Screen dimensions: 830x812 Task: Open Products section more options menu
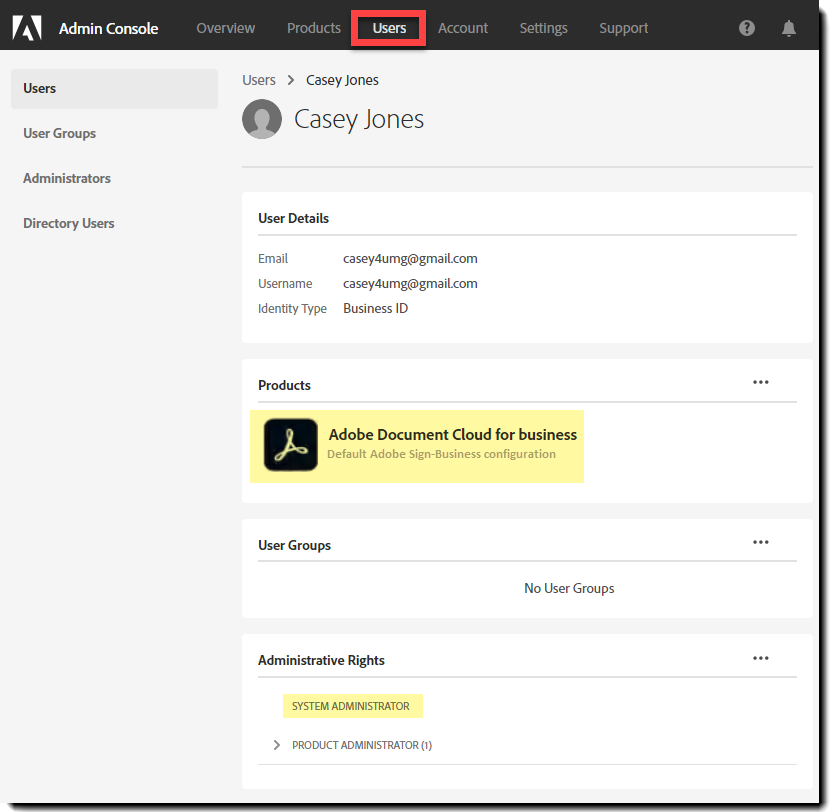click(761, 382)
